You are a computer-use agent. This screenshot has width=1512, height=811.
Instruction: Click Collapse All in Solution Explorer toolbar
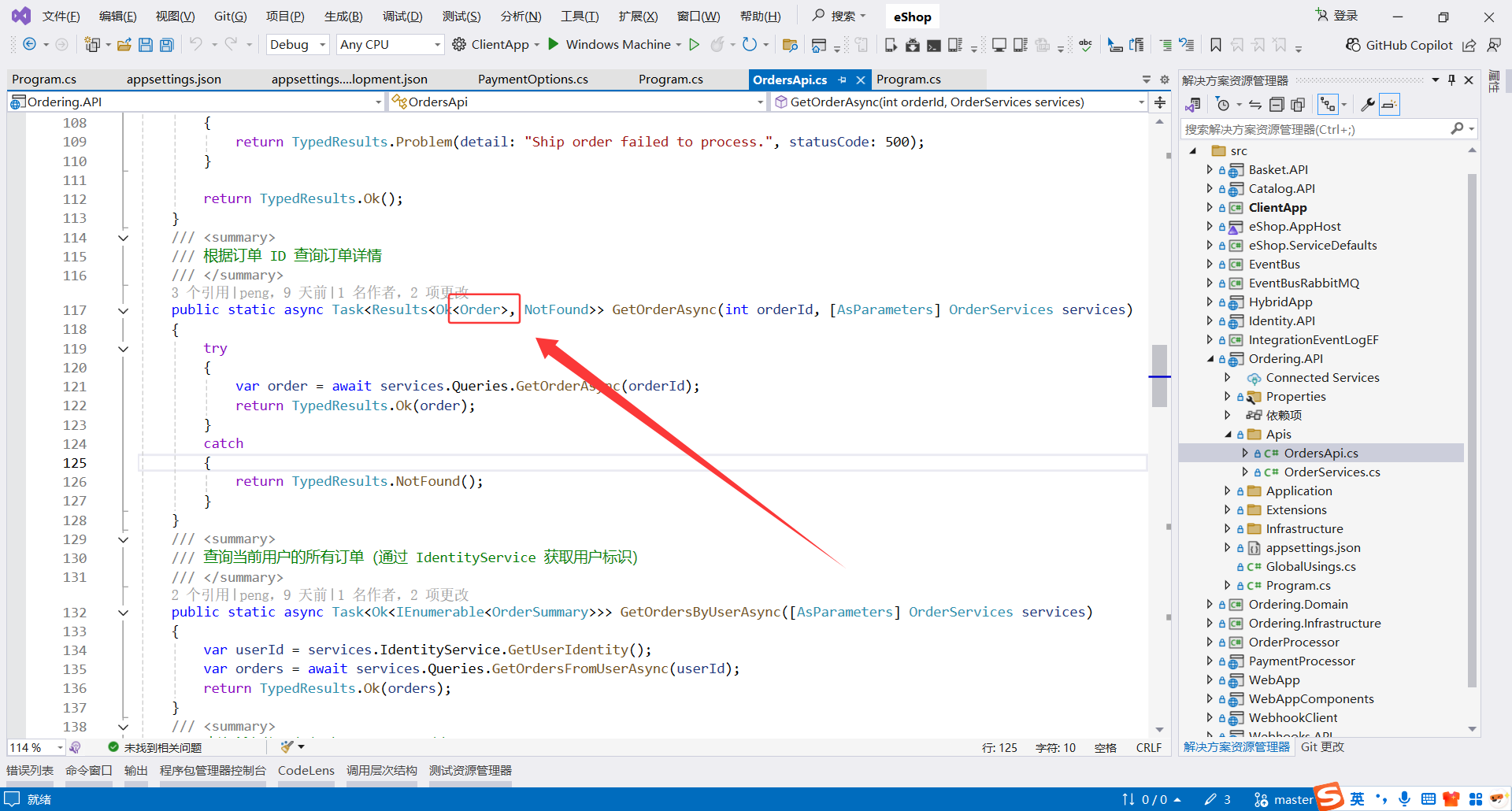pos(1277,105)
